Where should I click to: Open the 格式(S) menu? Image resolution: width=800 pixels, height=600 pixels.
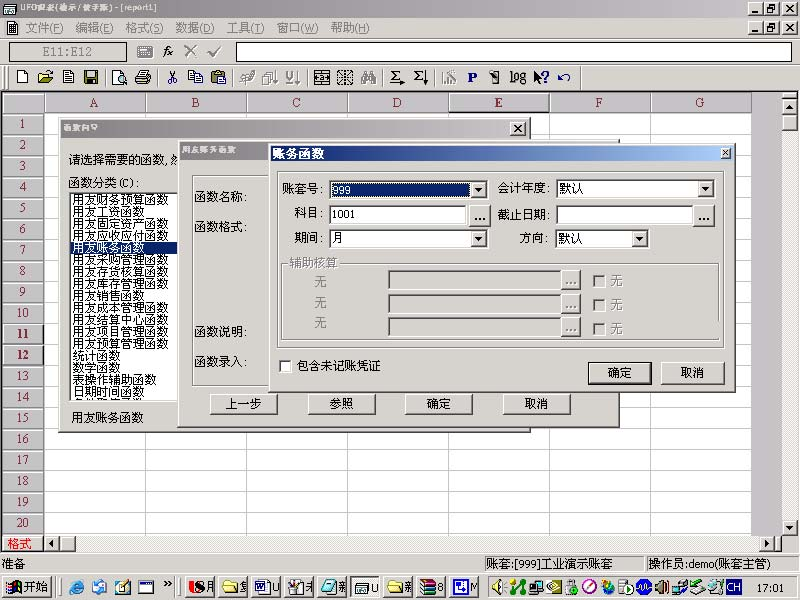point(144,28)
